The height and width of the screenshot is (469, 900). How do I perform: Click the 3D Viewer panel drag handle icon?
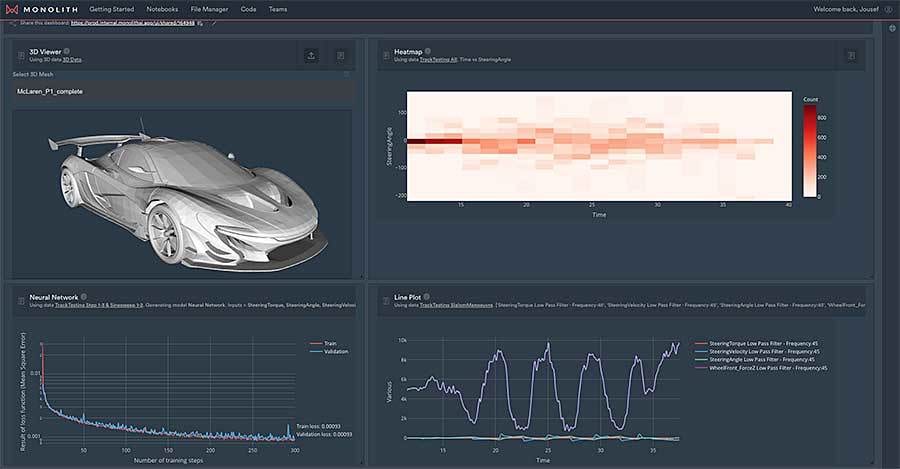21,55
